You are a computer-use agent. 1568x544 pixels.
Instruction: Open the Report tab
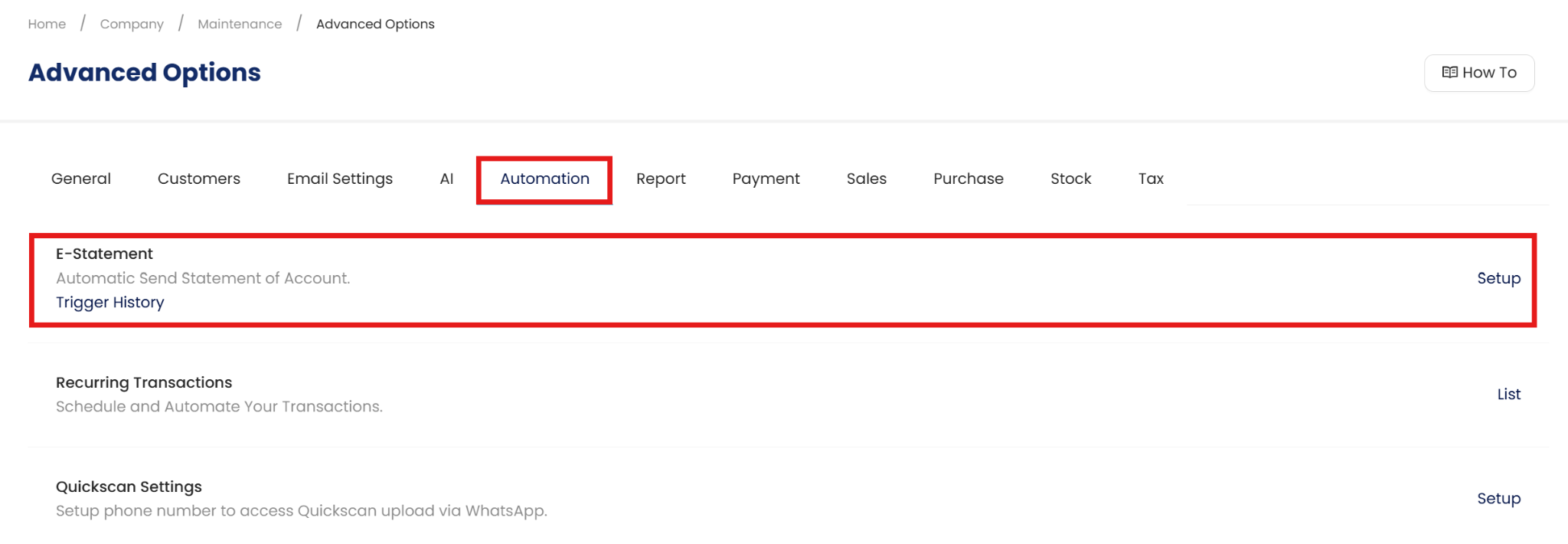661,179
